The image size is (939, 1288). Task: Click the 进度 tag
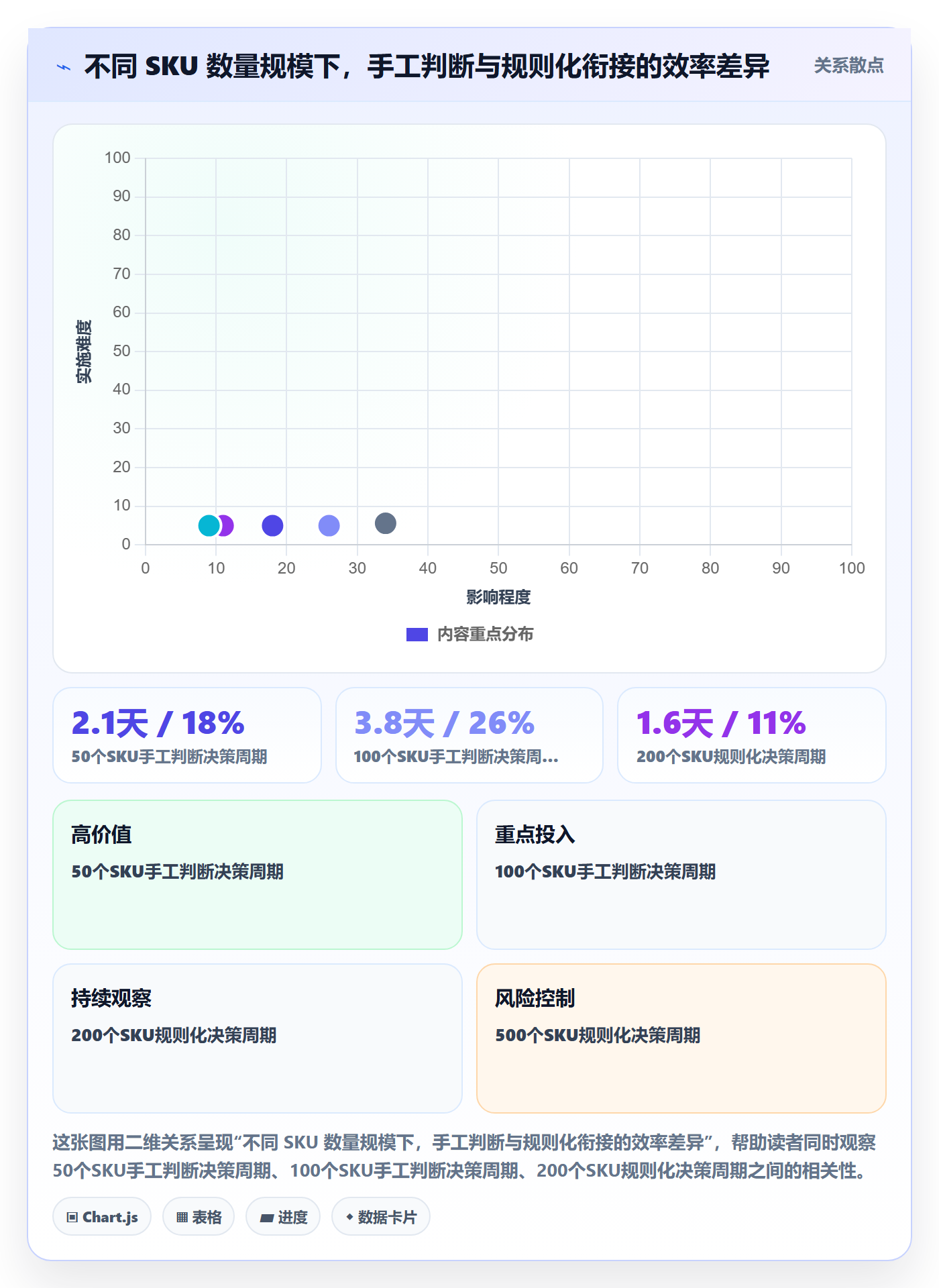pos(283,1217)
